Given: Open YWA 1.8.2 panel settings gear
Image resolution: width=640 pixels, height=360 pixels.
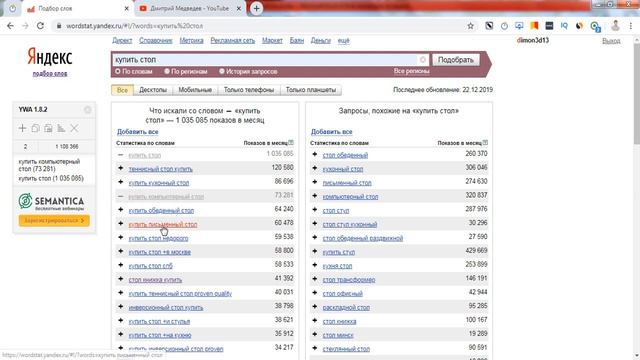Looking at the screenshot, I should pos(87,109).
